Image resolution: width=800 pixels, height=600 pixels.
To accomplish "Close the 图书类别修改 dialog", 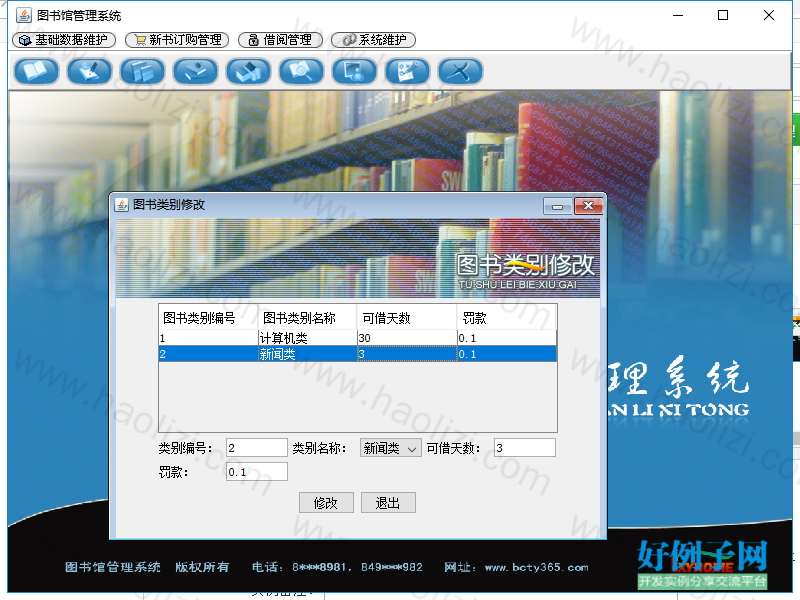I will 588,206.
